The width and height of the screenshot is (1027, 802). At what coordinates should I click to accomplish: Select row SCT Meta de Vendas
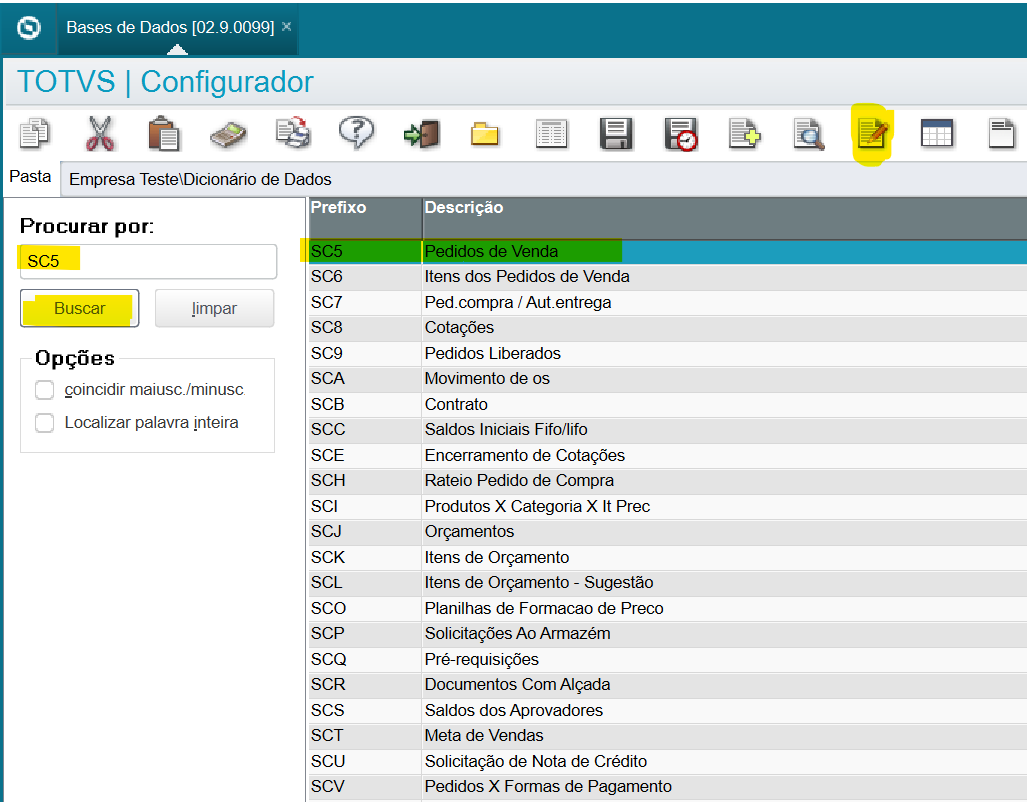coord(667,736)
